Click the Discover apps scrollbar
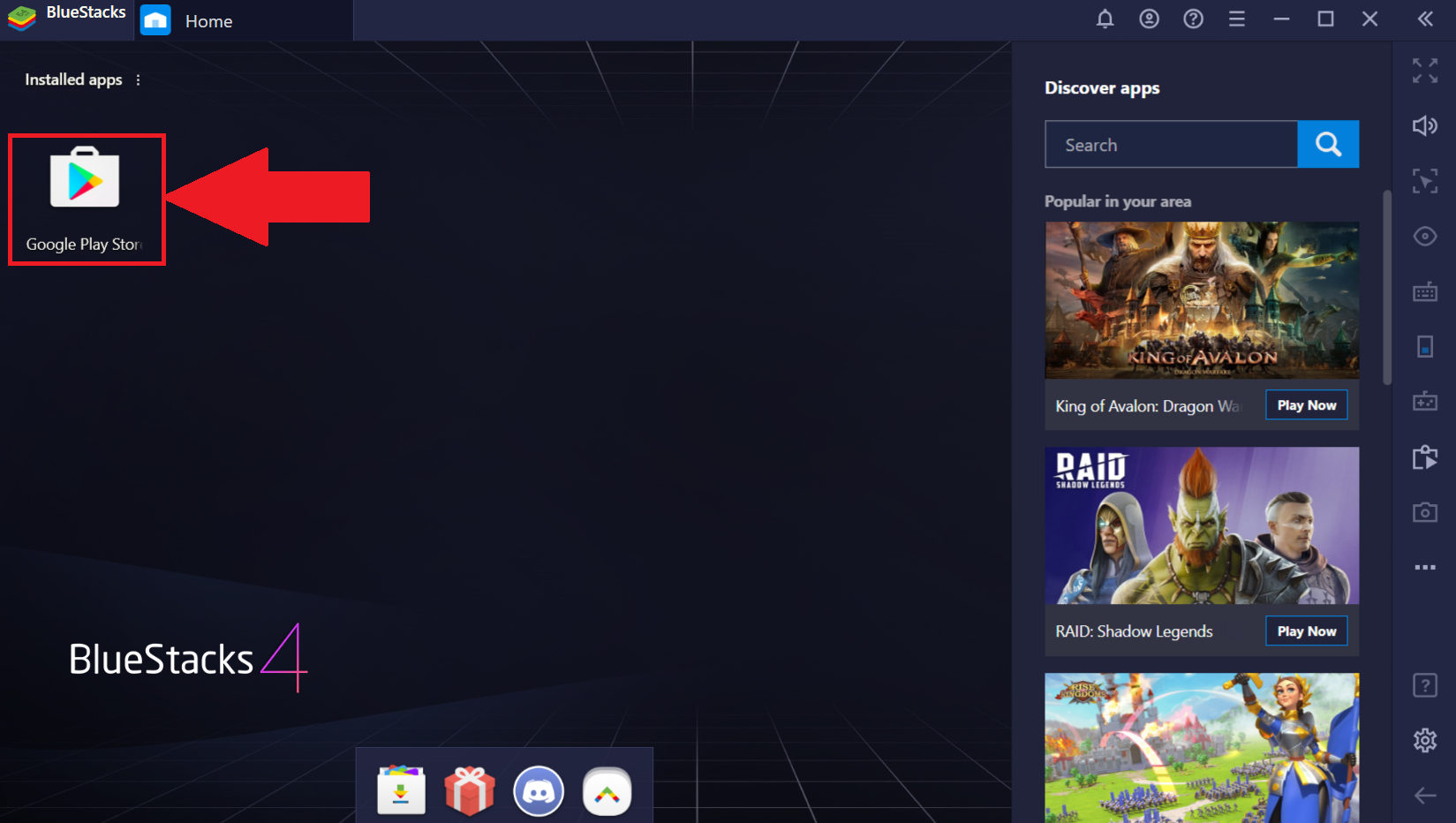This screenshot has height=823, width=1456. (x=1387, y=287)
